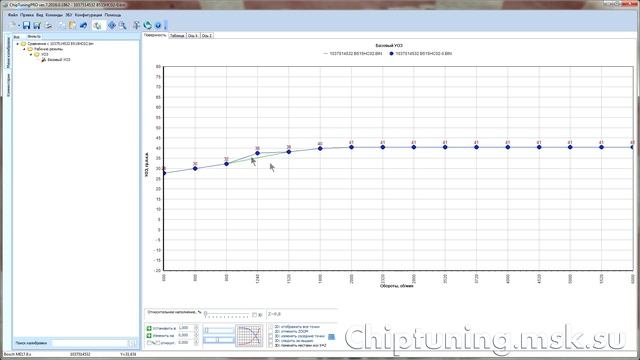The height and width of the screenshot is (360, 640).
Task: Click the calibration icon beside Базовый УОЗ
Action: click(x=43, y=60)
